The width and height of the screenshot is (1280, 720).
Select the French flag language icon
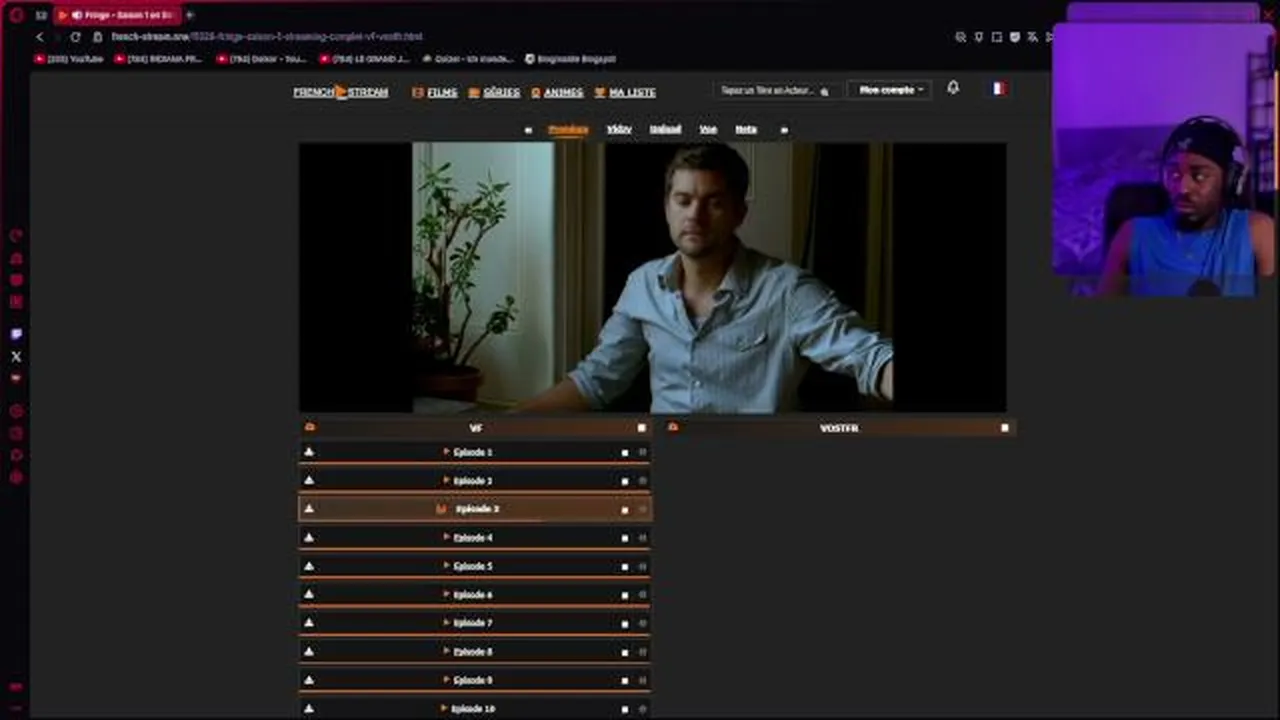tap(998, 88)
